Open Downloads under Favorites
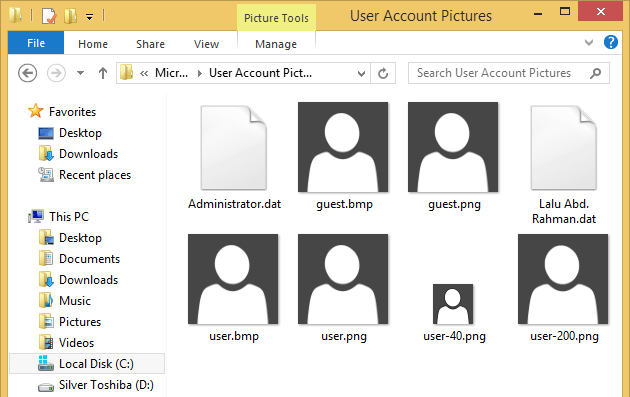The width and height of the screenshot is (630, 397). 88,154
